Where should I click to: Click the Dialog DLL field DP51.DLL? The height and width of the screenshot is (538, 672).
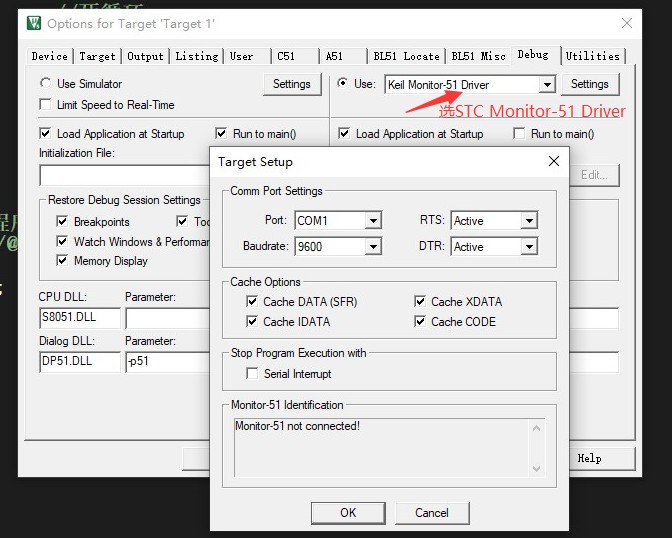80,361
